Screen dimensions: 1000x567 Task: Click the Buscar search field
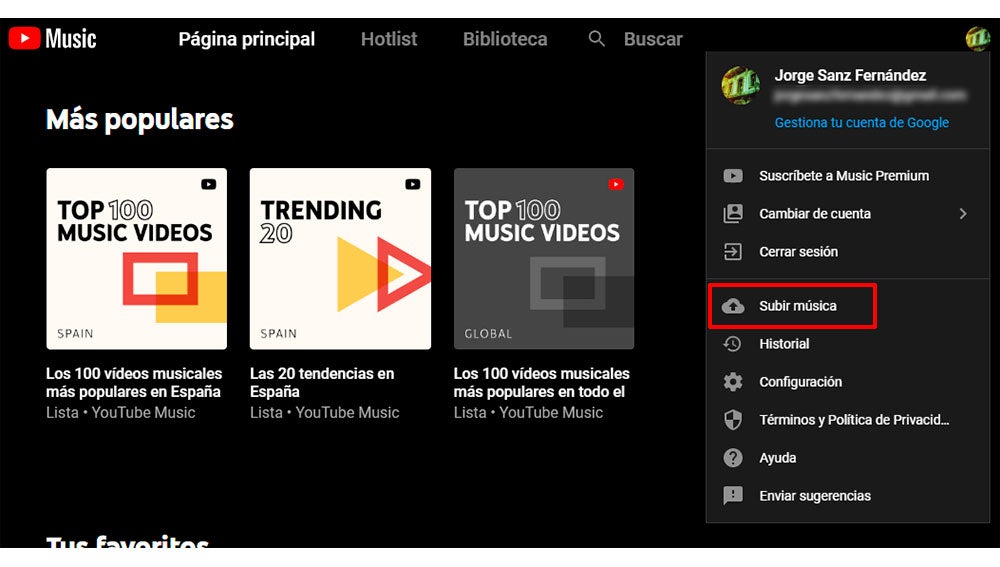coord(653,39)
